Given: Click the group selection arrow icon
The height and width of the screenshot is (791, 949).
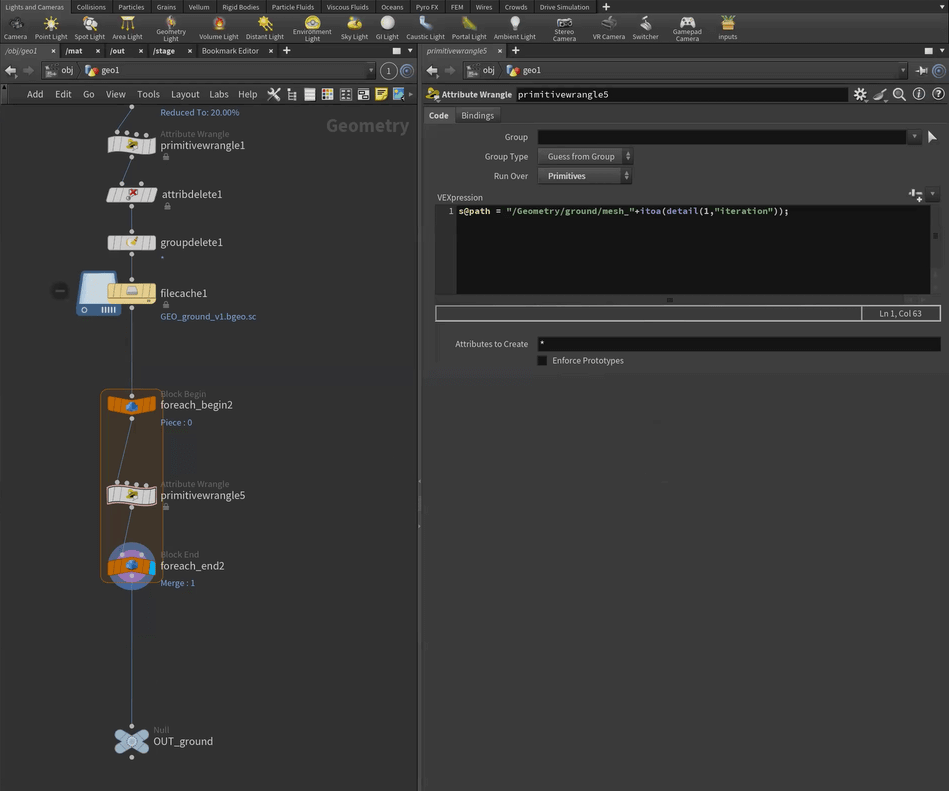Looking at the screenshot, I should 932,137.
